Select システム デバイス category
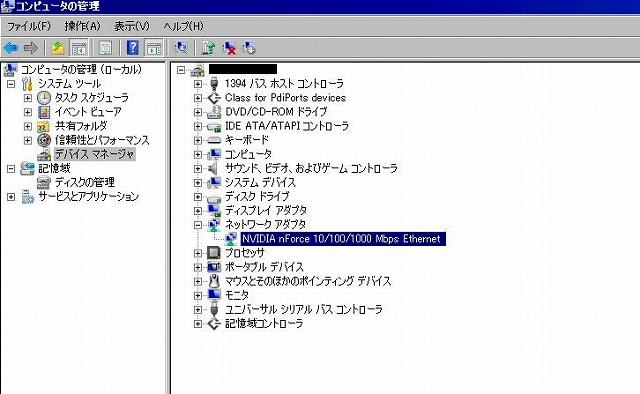 260,183
